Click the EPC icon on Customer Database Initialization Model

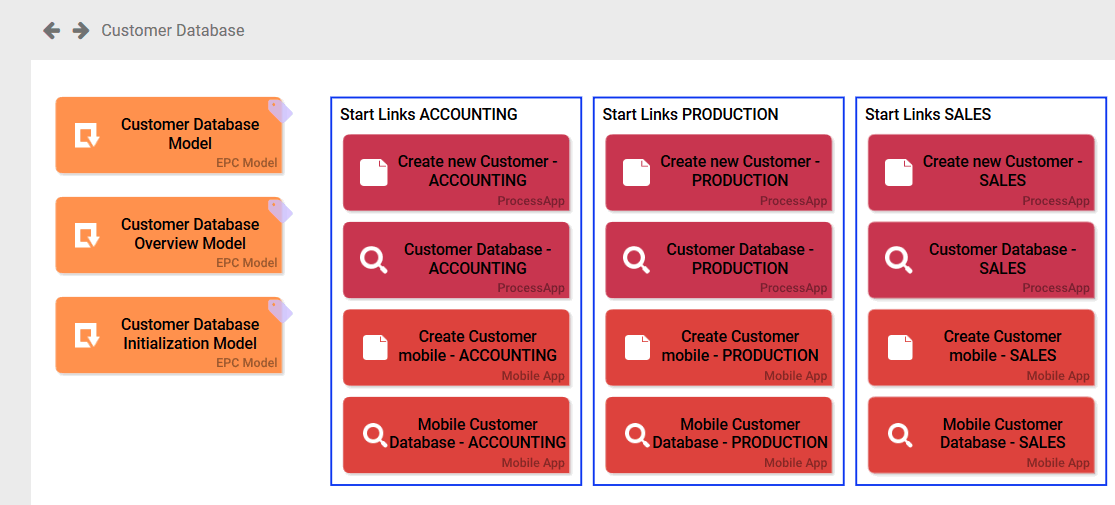(x=88, y=335)
